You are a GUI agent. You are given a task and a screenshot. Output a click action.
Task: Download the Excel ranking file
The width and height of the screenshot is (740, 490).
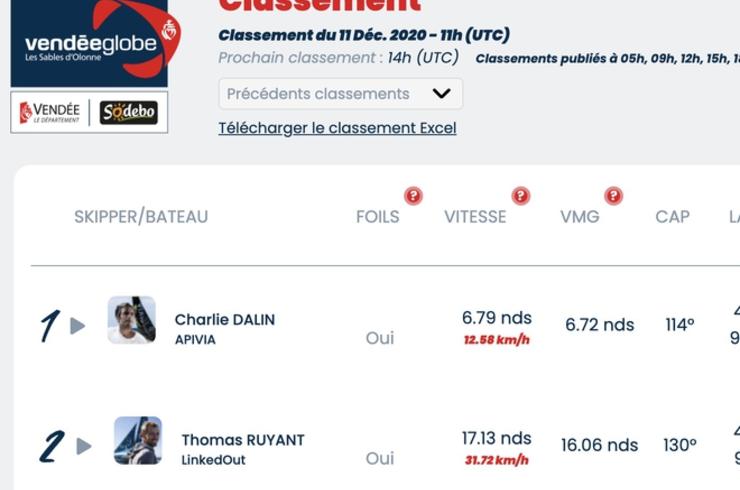(337, 128)
